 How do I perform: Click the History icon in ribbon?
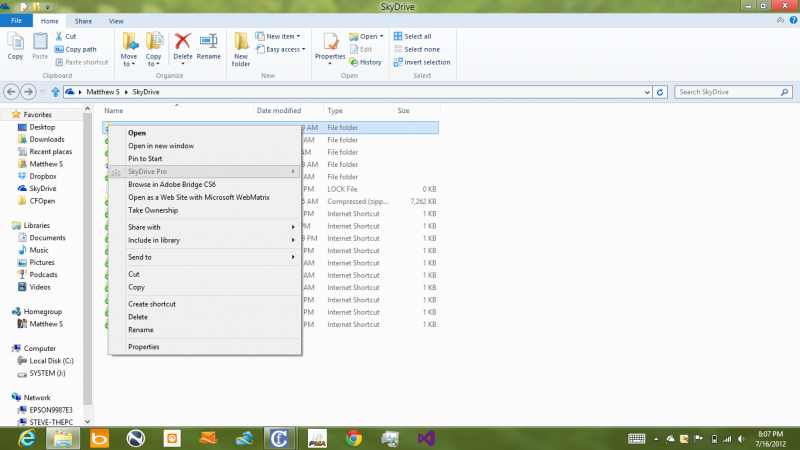[x=354, y=62]
